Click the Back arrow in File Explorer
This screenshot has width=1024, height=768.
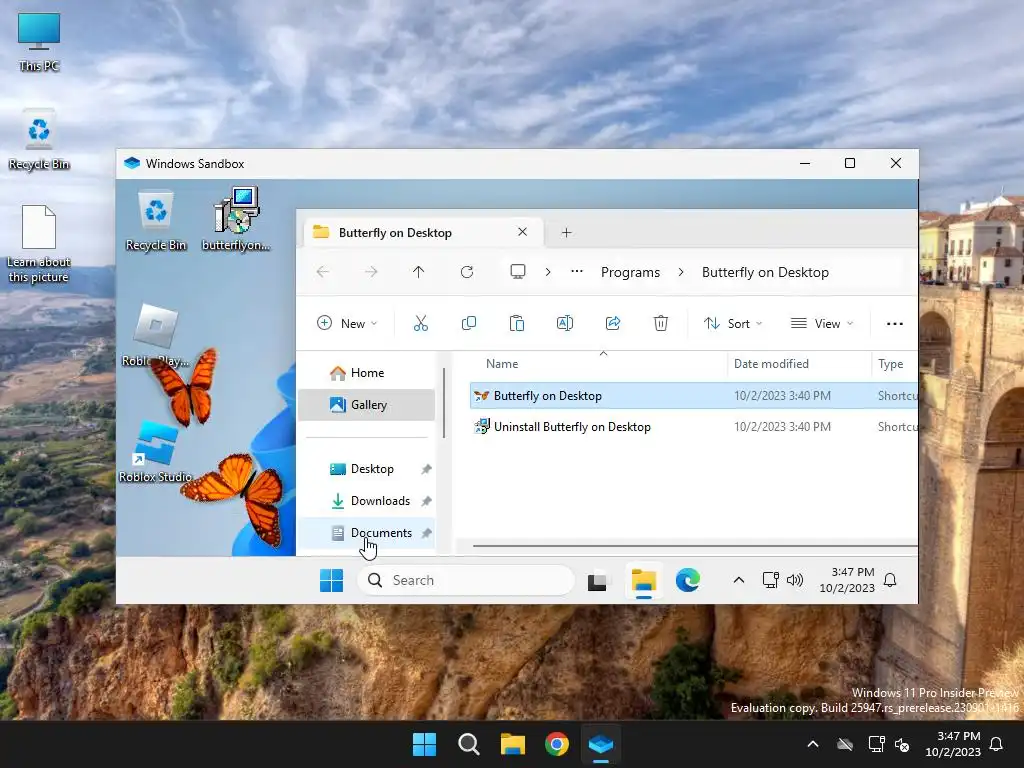(x=323, y=272)
